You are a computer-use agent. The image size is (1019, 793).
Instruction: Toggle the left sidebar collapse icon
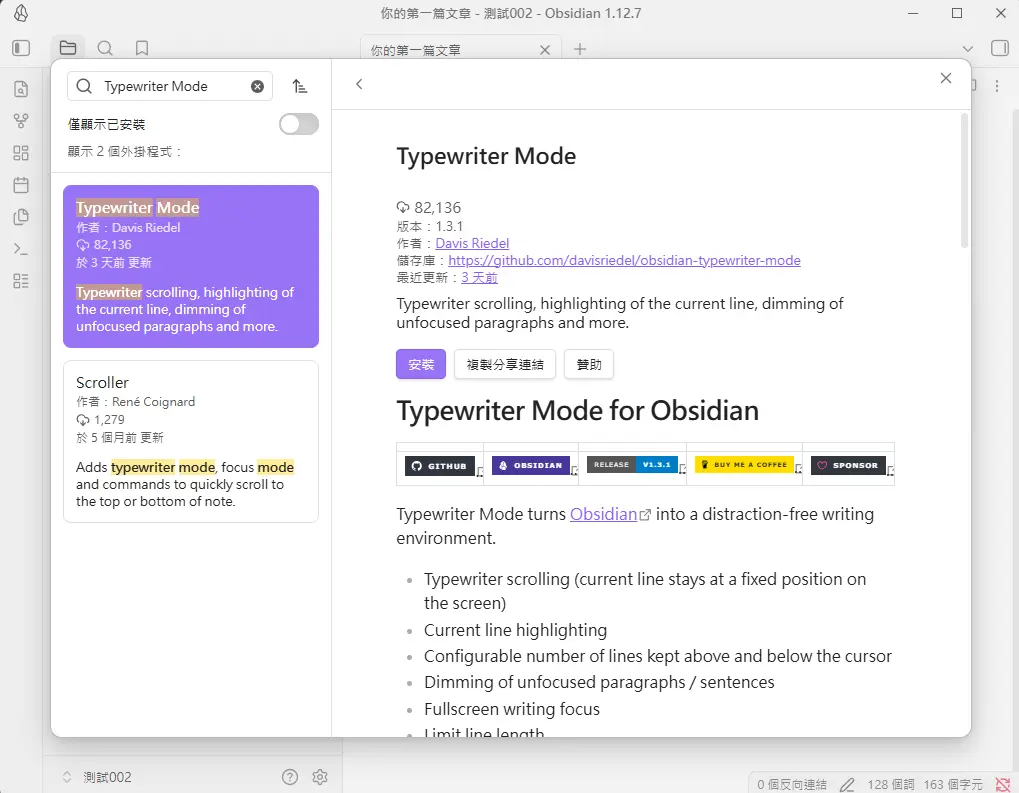point(21,48)
